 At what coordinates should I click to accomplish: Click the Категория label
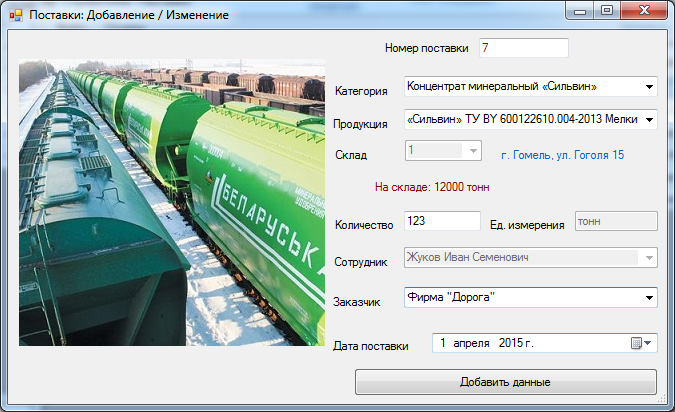pos(361,91)
